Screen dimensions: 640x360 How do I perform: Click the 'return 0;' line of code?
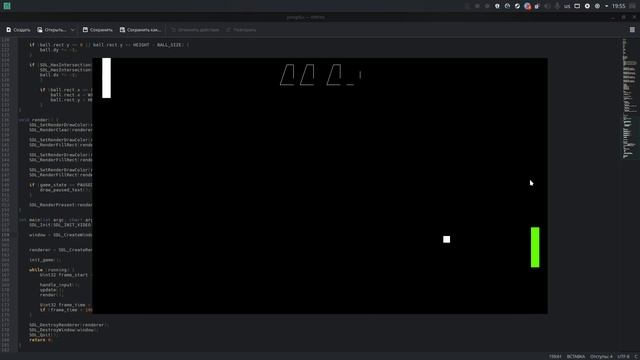(41, 340)
